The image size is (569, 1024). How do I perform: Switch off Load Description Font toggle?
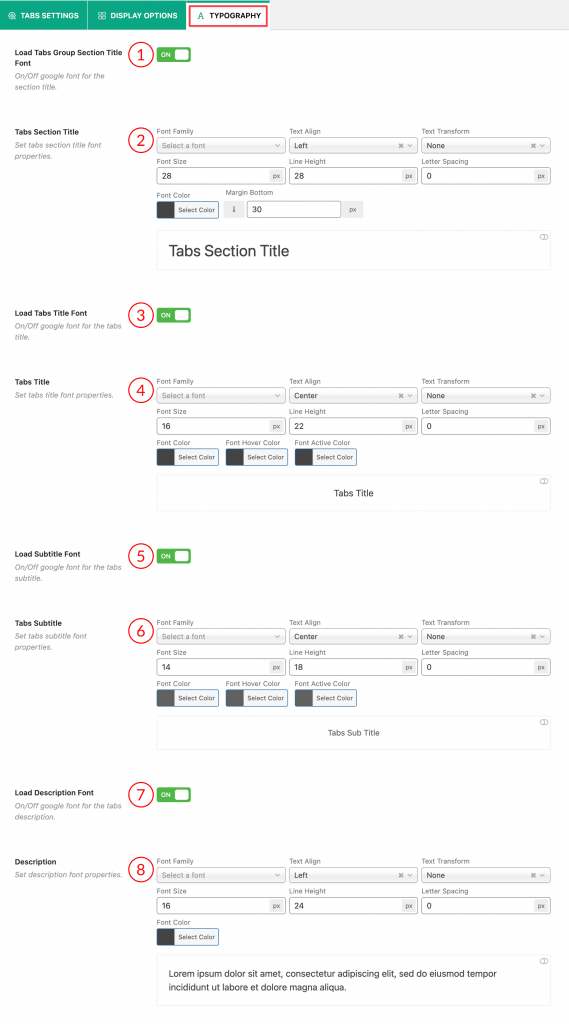(x=174, y=795)
